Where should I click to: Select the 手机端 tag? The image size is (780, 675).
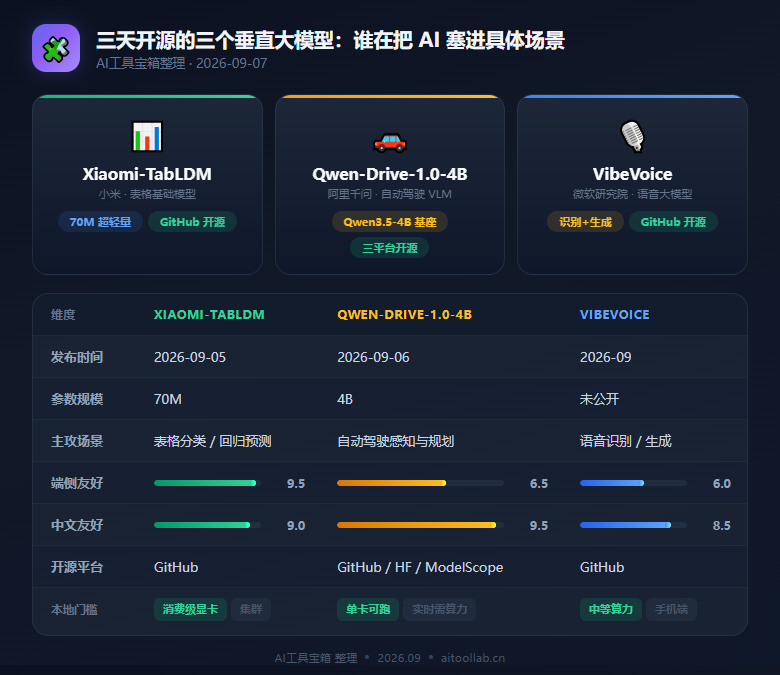click(671, 609)
